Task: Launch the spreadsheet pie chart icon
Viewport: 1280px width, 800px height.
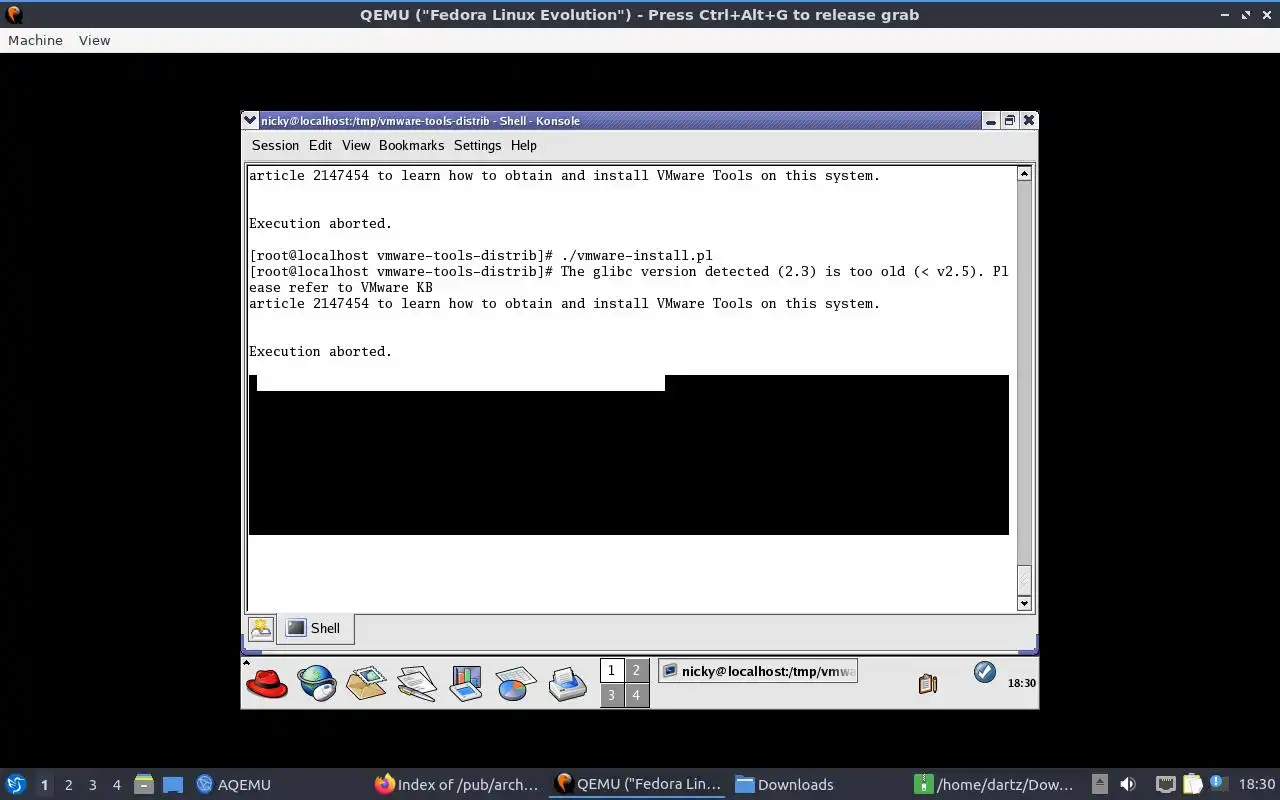Action: (516, 684)
